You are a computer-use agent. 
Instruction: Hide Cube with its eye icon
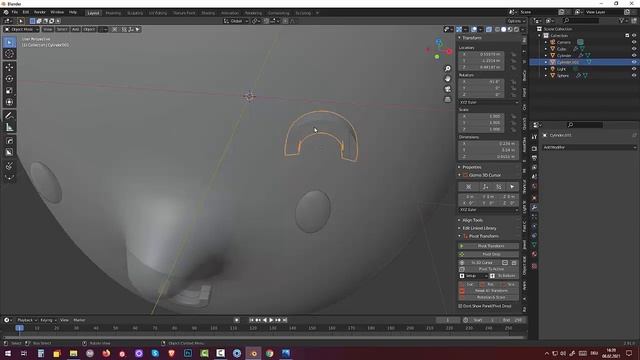pos(634,49)
